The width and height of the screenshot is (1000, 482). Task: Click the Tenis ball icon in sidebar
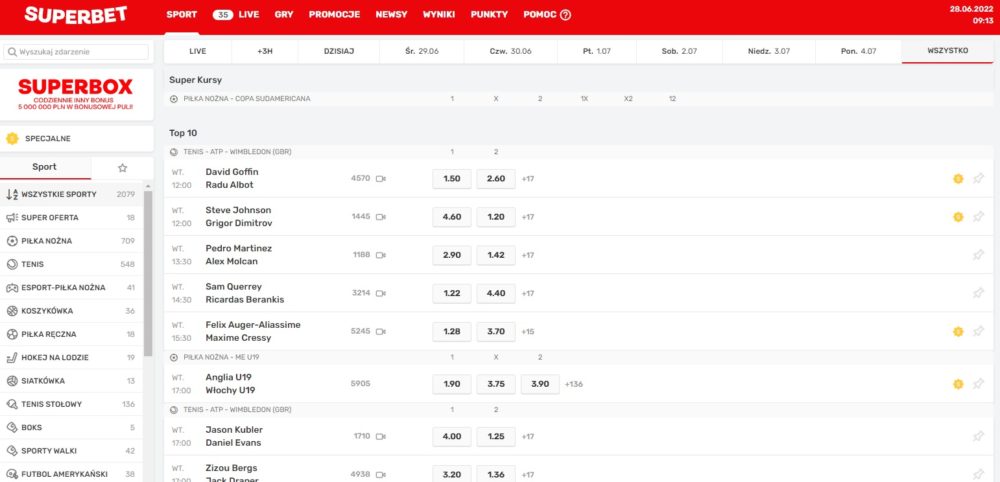coord(11,264)
